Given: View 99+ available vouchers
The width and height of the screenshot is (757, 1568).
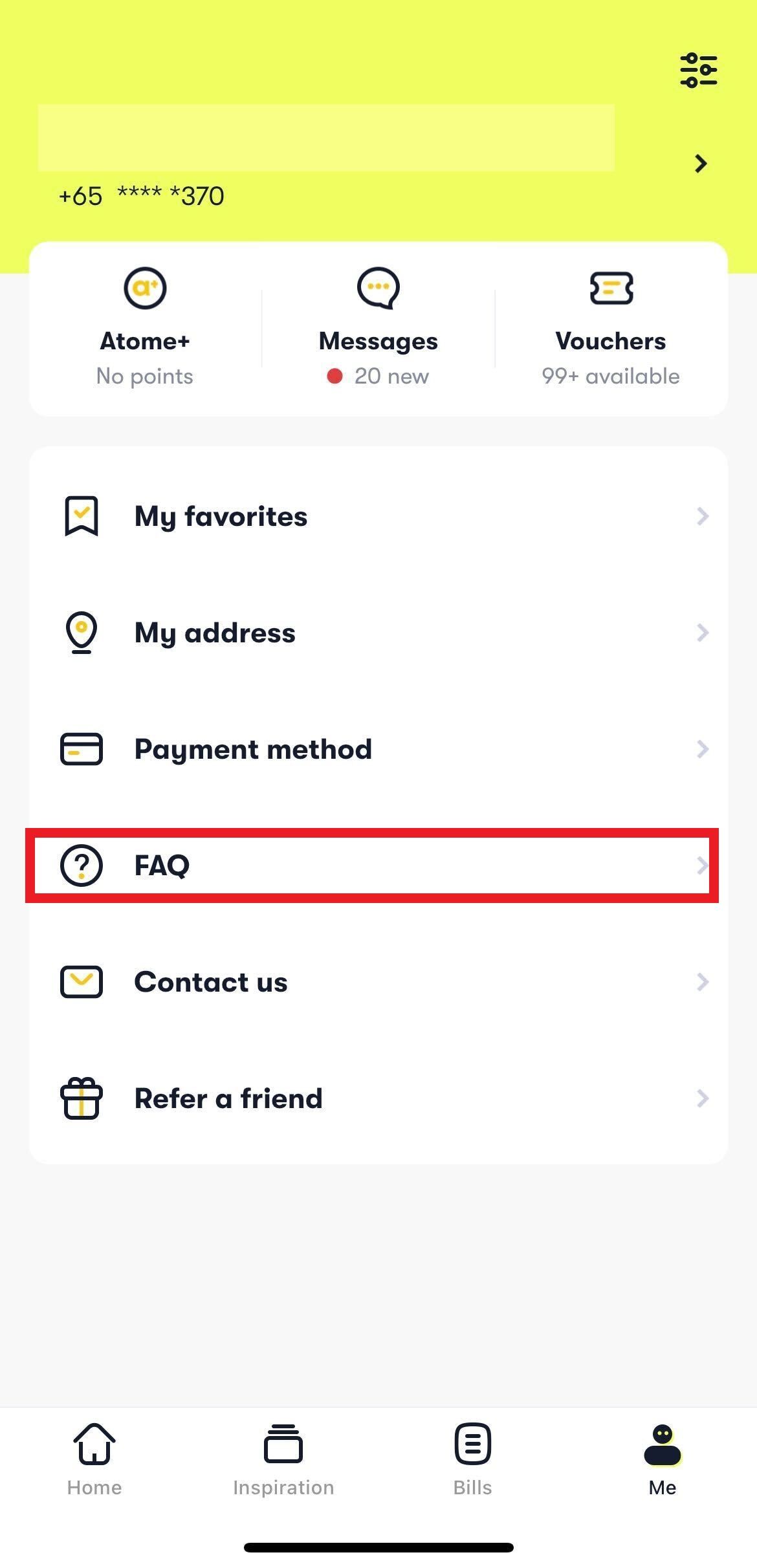Looking at the screenshot, I should click(x=609, y=375).
